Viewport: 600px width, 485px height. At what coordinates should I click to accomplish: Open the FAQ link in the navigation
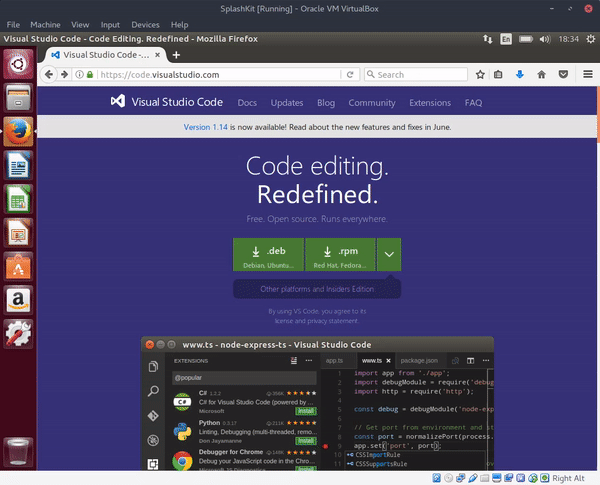tap(473, 103)
